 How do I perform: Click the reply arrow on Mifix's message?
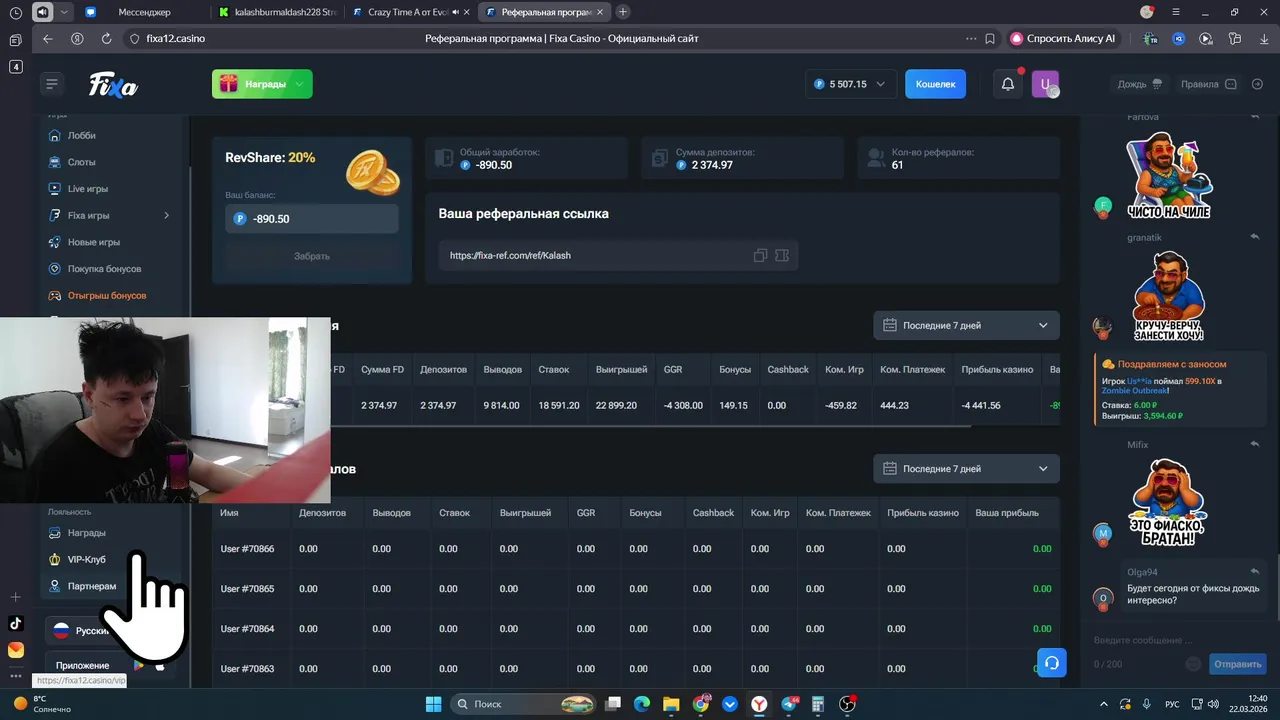tap(1255, 444)
